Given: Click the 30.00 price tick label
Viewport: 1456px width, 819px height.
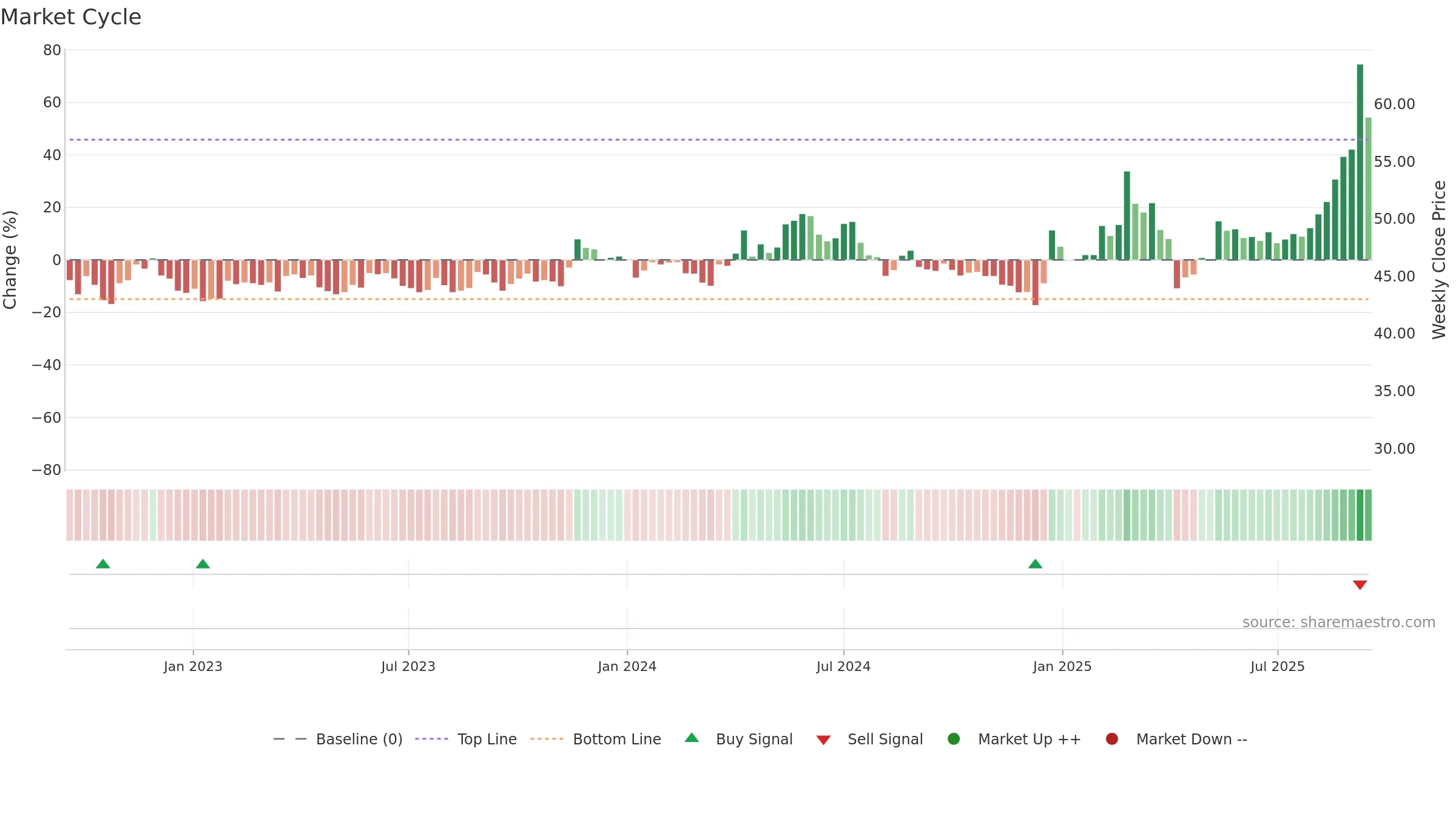Looking at the screenshot, I should tap(1395, 449).
